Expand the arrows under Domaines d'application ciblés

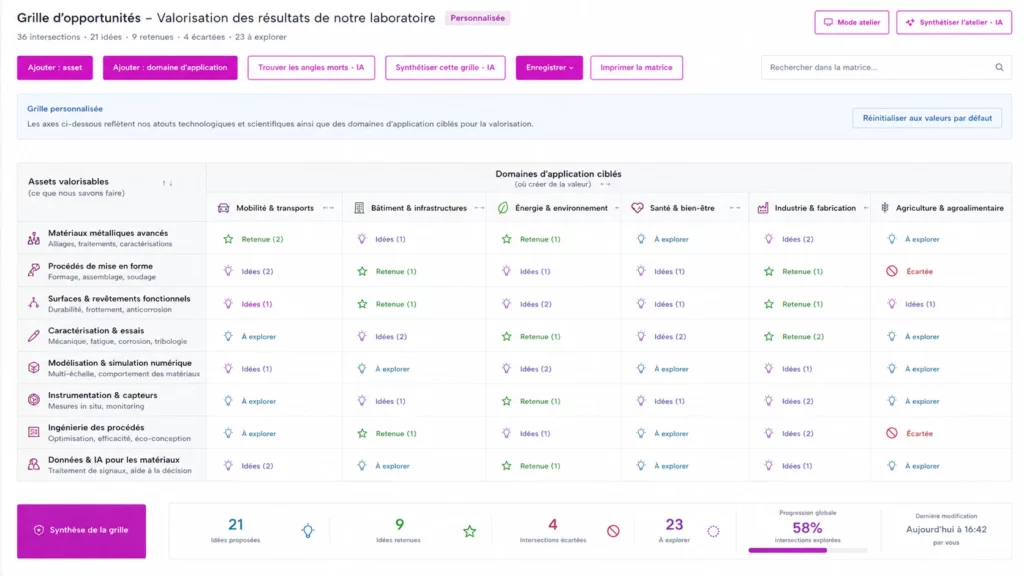click(605, 184)
